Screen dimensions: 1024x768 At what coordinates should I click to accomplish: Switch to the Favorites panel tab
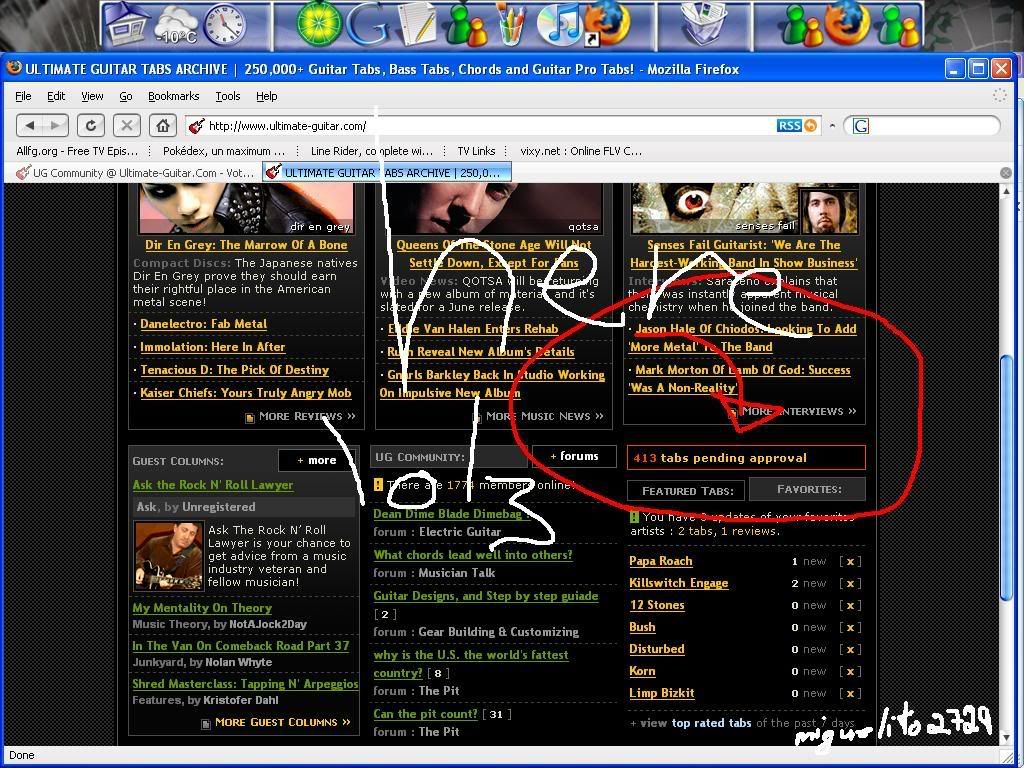click(808, 488)
